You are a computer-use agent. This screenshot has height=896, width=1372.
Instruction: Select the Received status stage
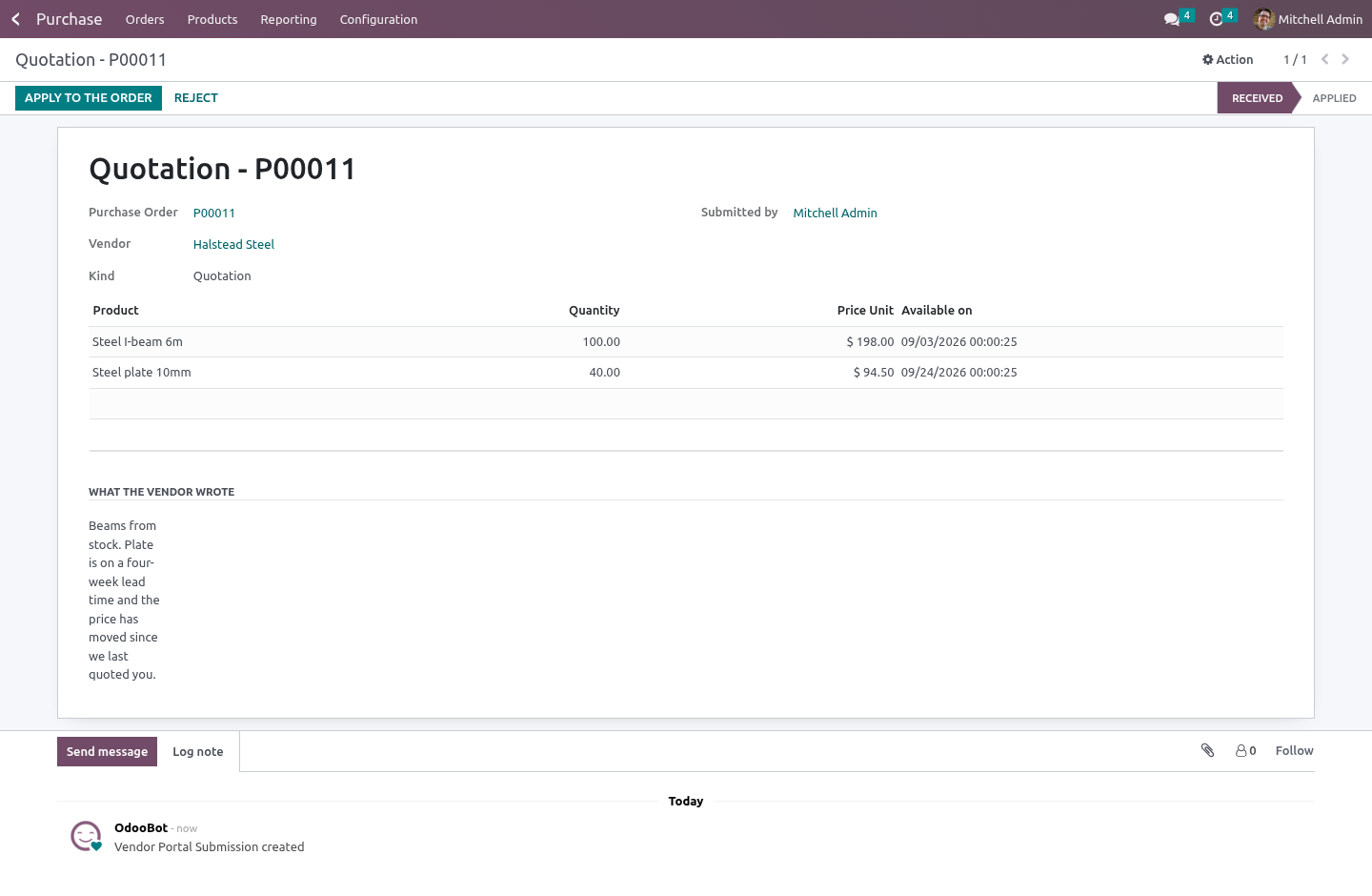(1257, 98)
